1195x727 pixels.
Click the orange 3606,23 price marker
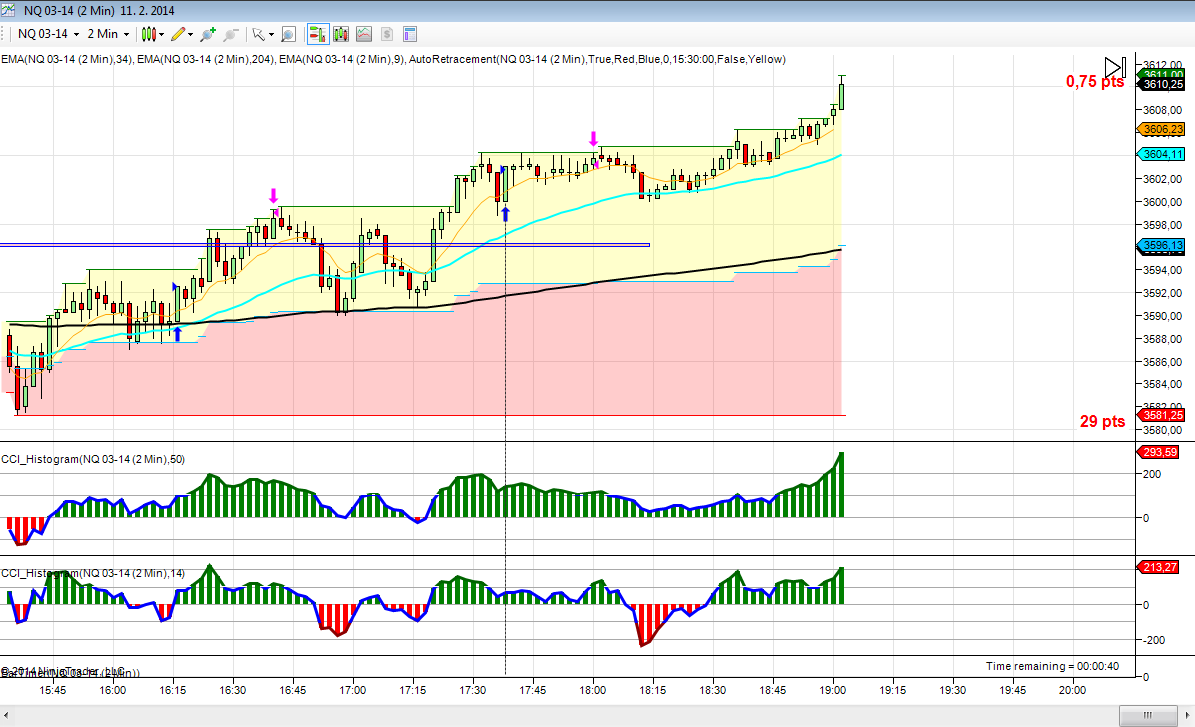click(x=1163, y=129)
